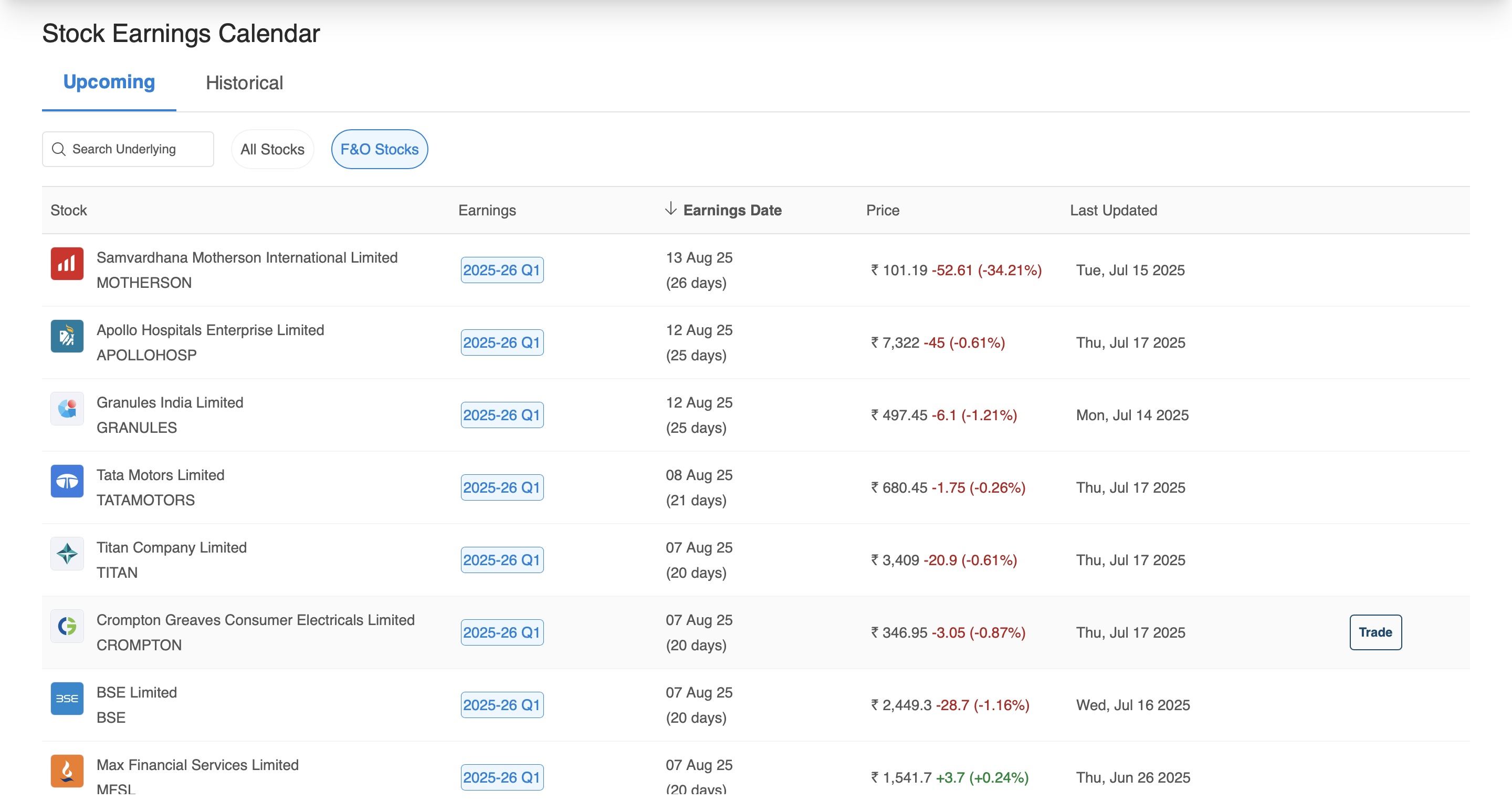Sort by the Price column header
This screenshot has height=811, width=1512.
tap(882, 210)
